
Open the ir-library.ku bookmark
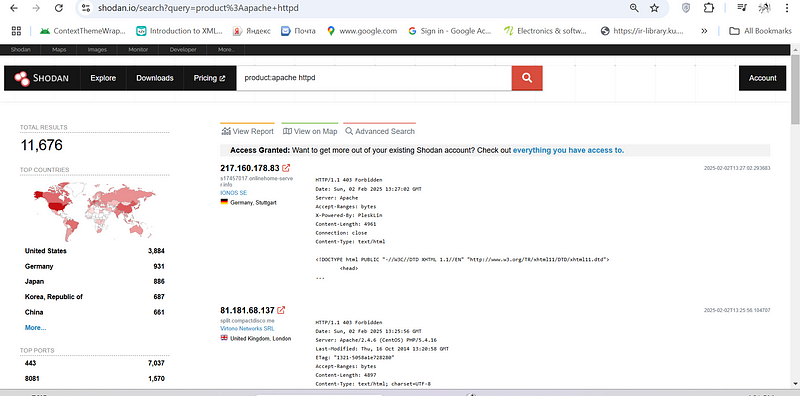point(642,31)
